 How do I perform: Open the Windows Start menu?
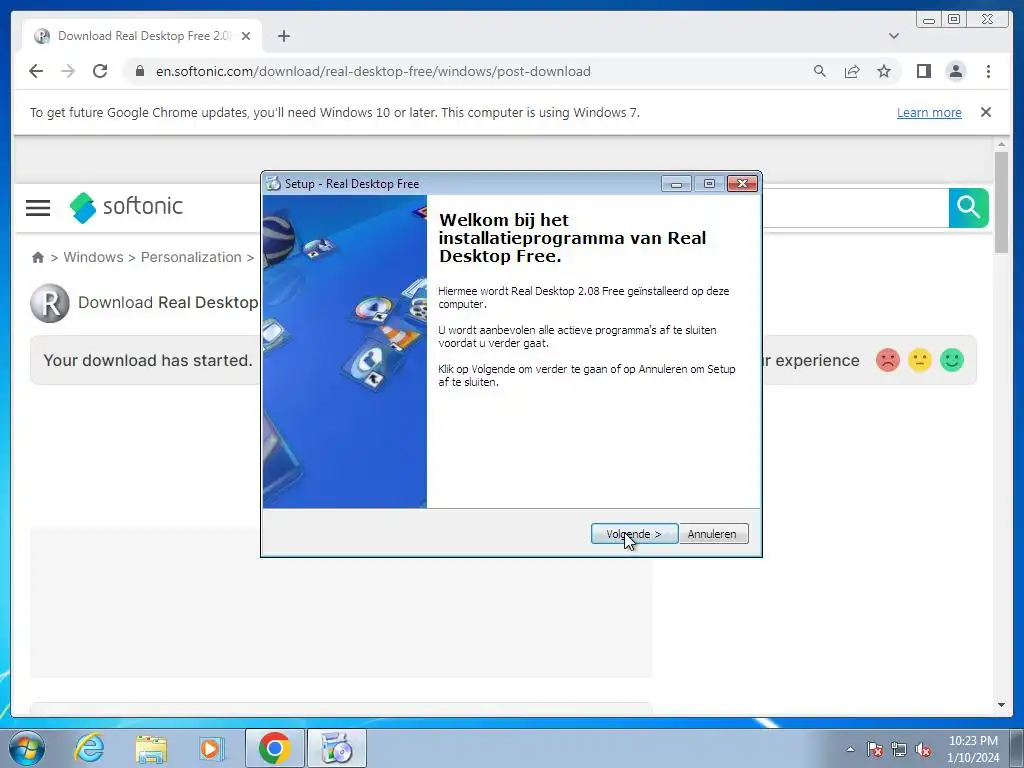pyautogui.click(x=27, y=748)
